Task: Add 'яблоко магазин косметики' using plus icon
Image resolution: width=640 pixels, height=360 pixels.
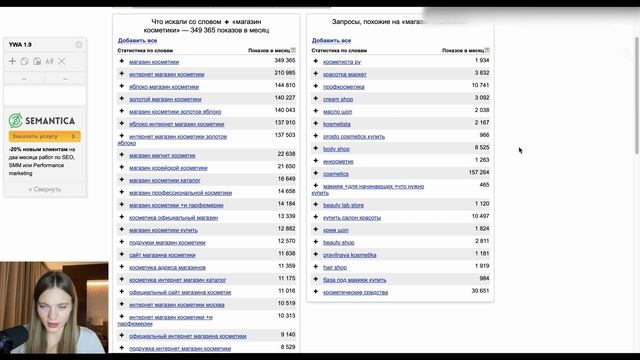Action: coord(122,86)
